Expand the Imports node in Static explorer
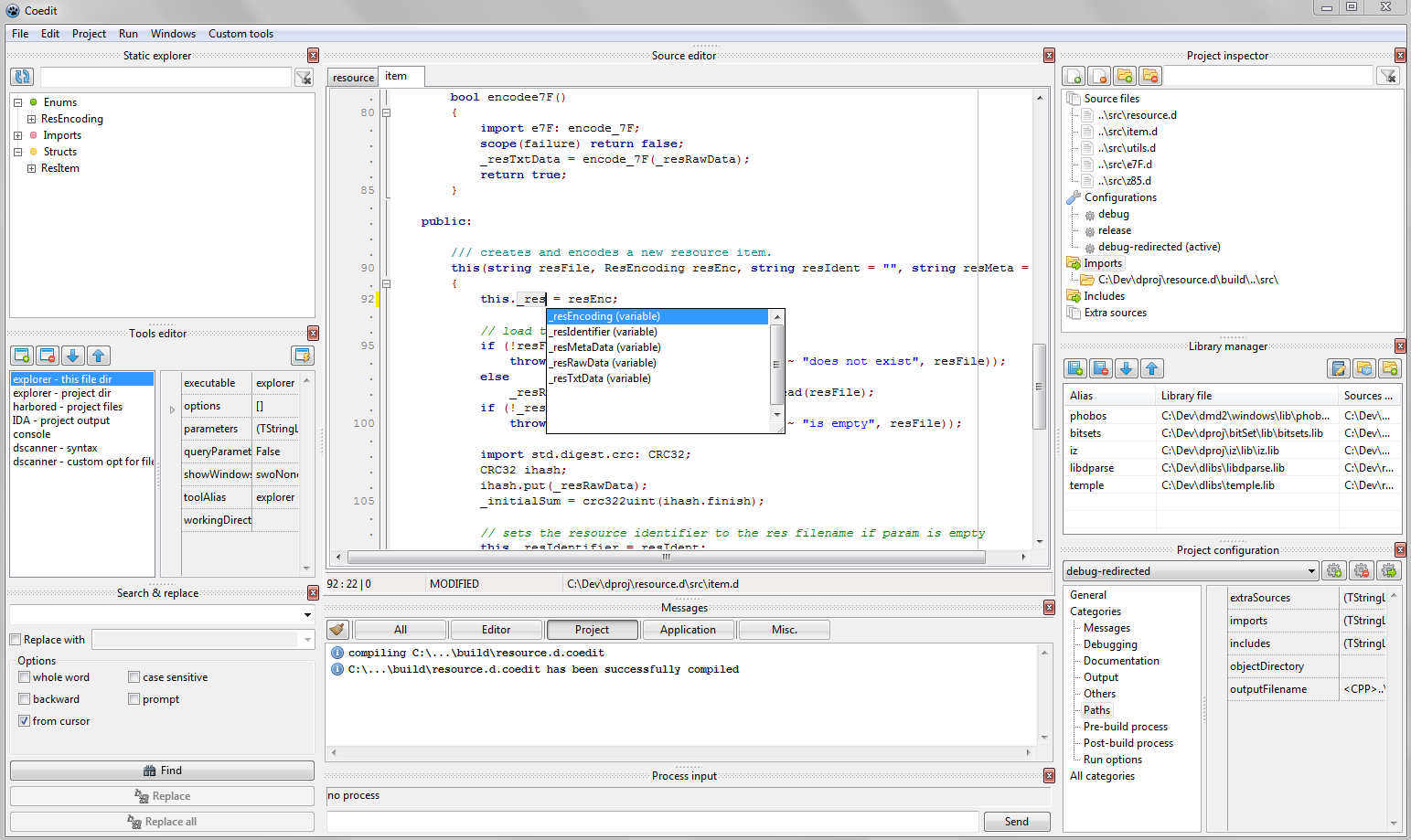1411x840 pixels. coord(16,134)
